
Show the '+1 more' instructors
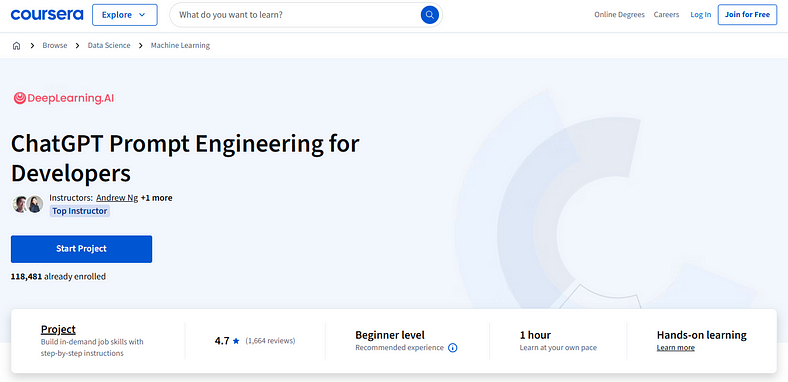(156, 198)
